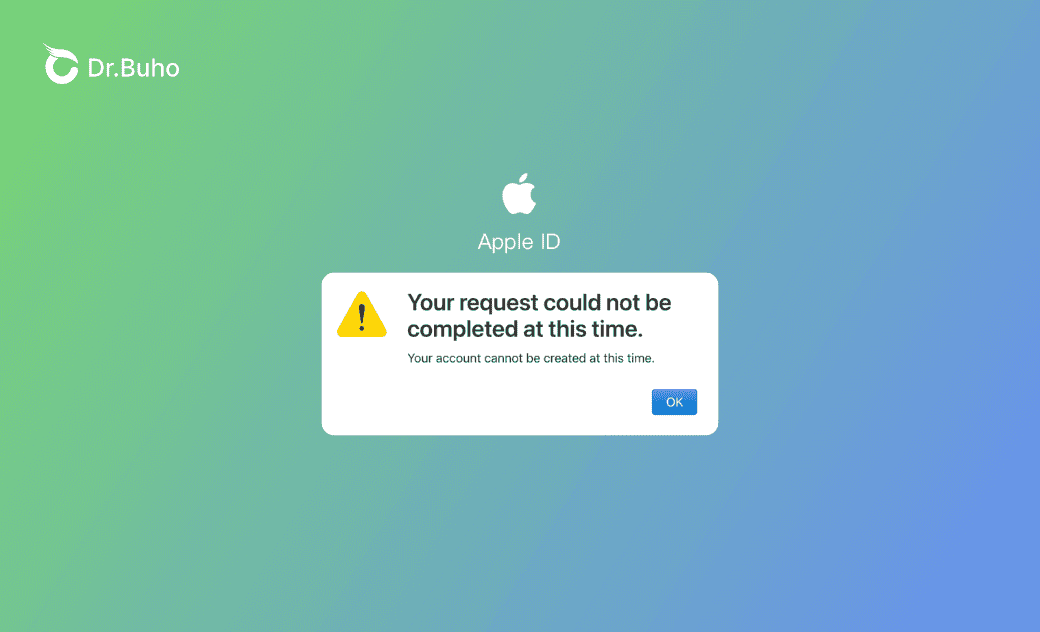The width and height of the screenshot is (1040, 632).
Task: Click the word 'Apple' in Apple ID
Action: 507,241
